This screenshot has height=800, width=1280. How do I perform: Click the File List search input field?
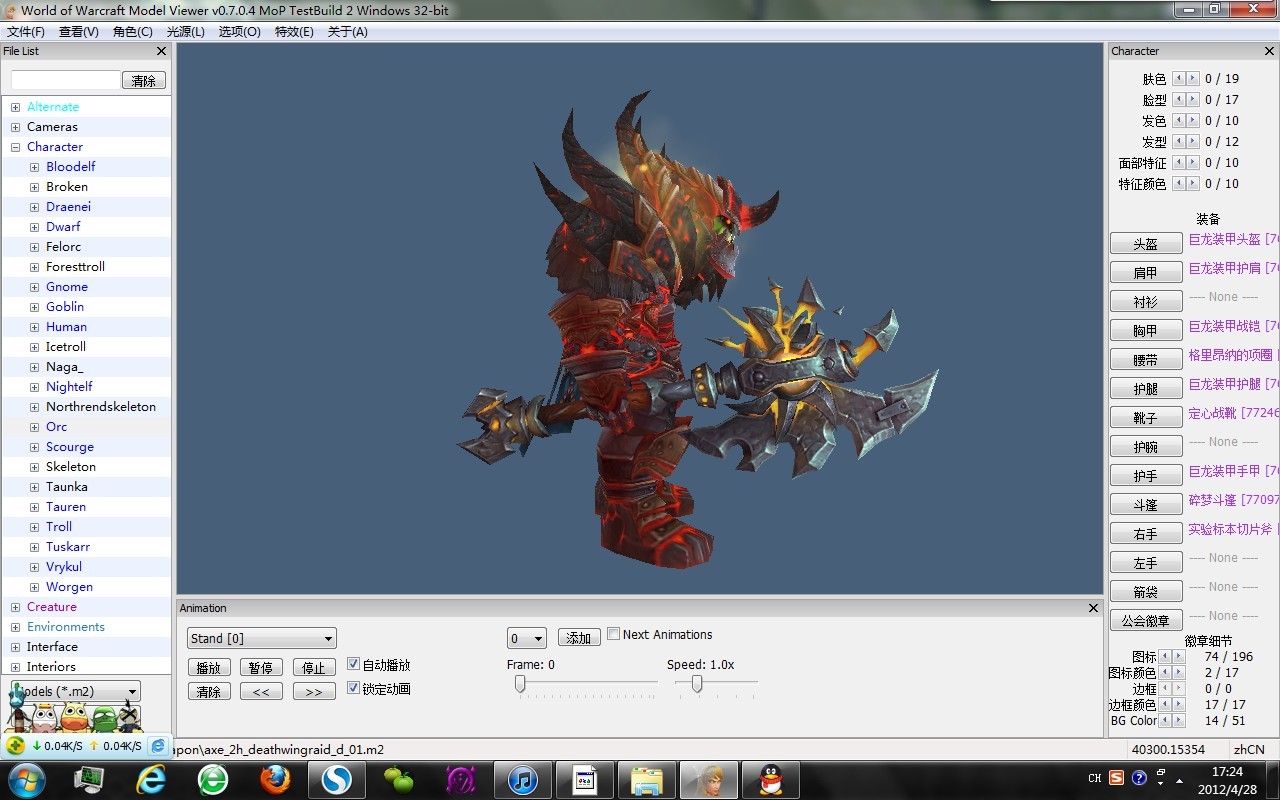[x=66, y=80]
